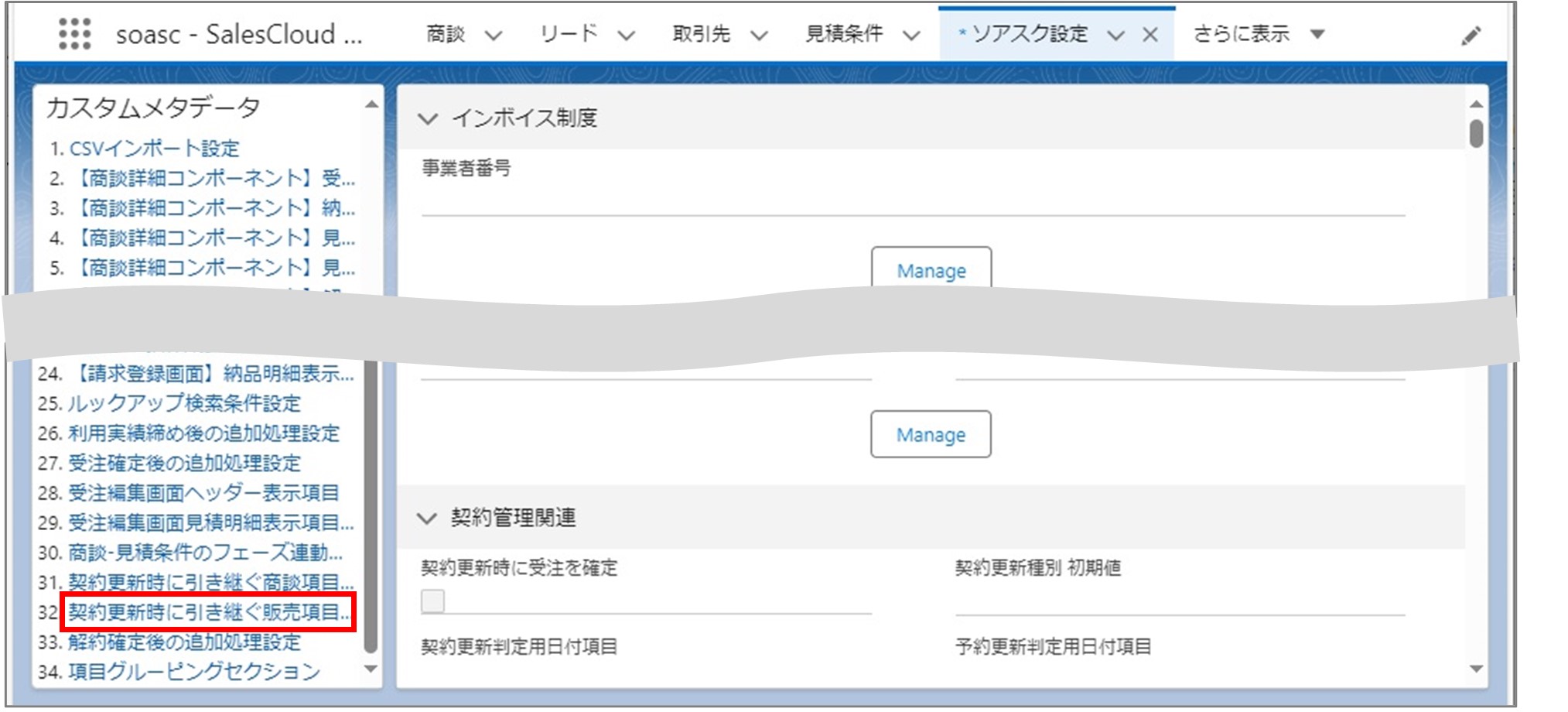
Task: Collapse the 契約管理関連 section
Action: coord(427,518)
